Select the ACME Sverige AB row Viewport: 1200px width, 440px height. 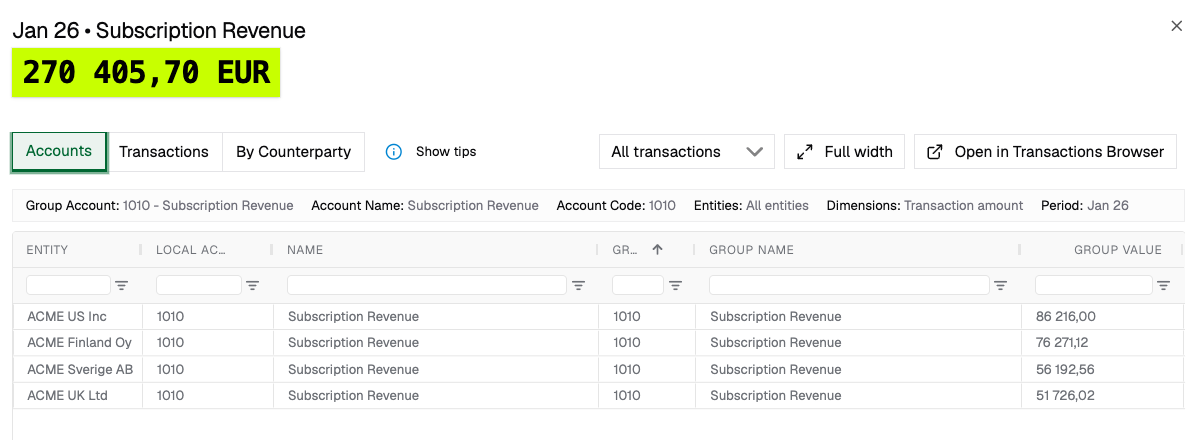598,369
